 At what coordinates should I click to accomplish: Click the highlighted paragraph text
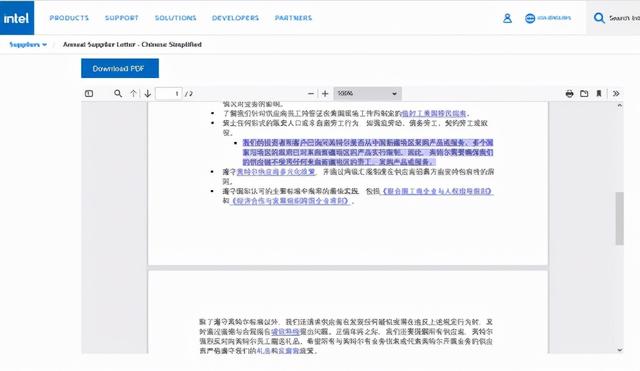coord(368,152)
